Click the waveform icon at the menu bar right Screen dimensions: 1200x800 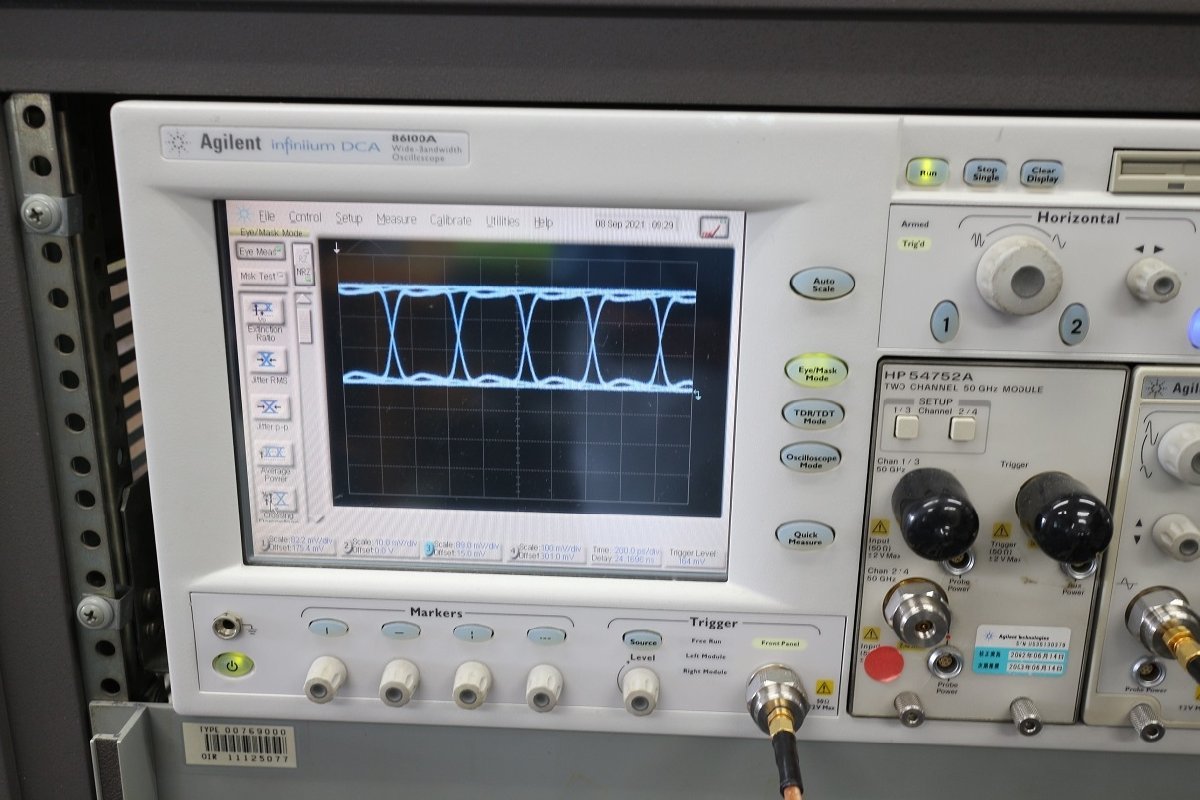713,228
